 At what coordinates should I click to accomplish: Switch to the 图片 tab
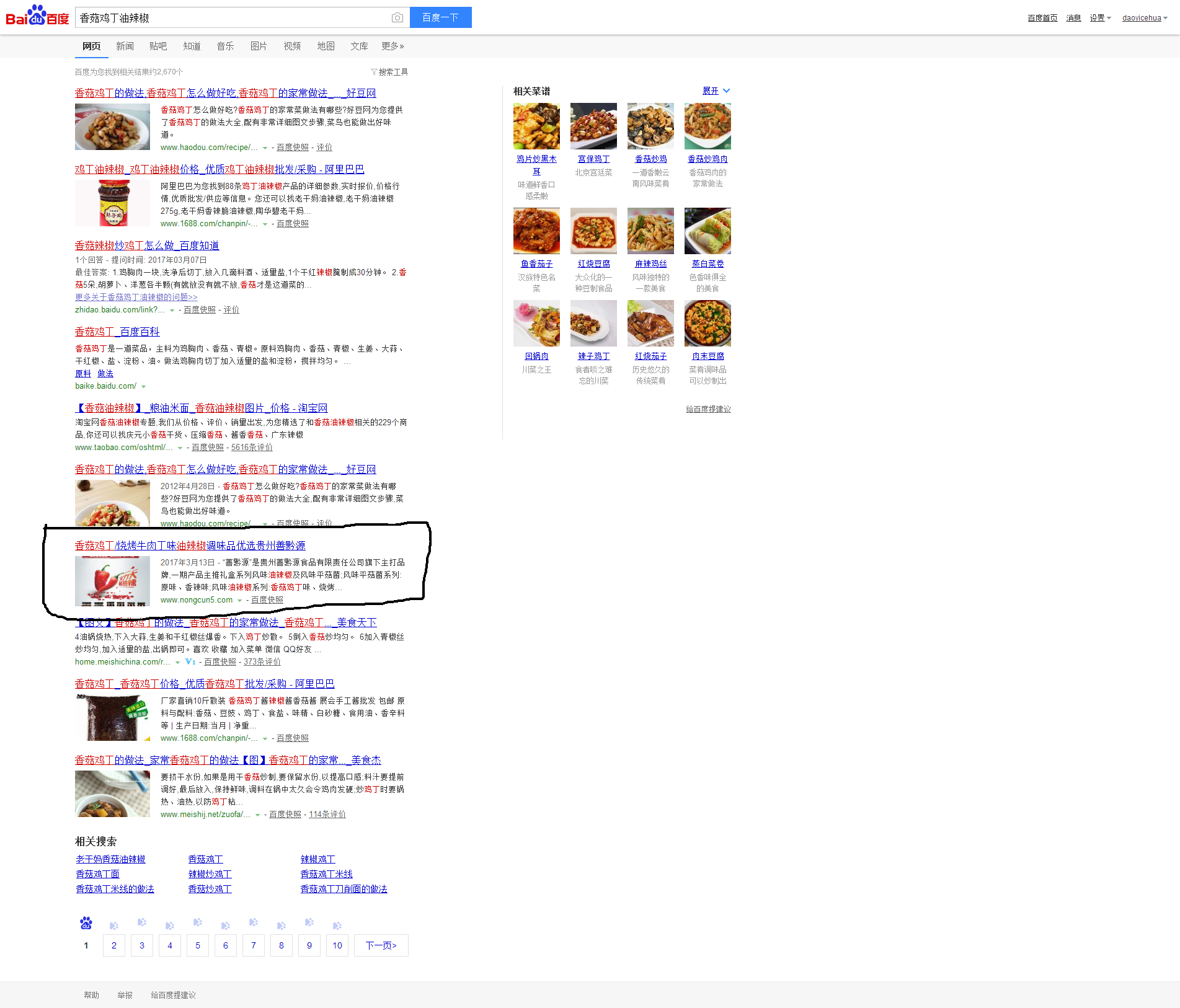[259, 46]
